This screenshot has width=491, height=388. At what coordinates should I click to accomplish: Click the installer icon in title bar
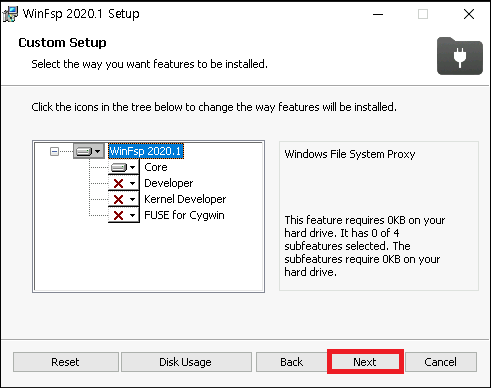click(x=10, y=14)
